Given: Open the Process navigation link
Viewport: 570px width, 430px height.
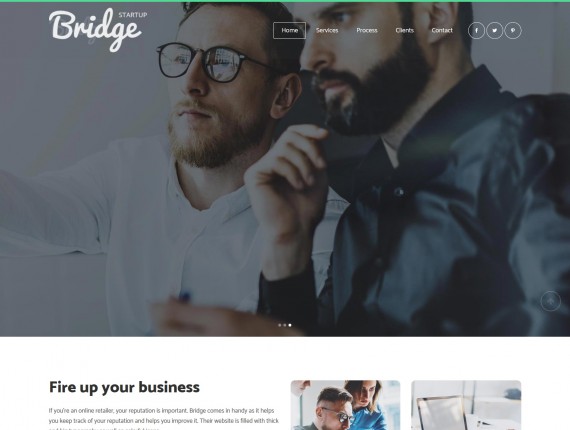Looking at the screenshot, I should click(367, 31).
